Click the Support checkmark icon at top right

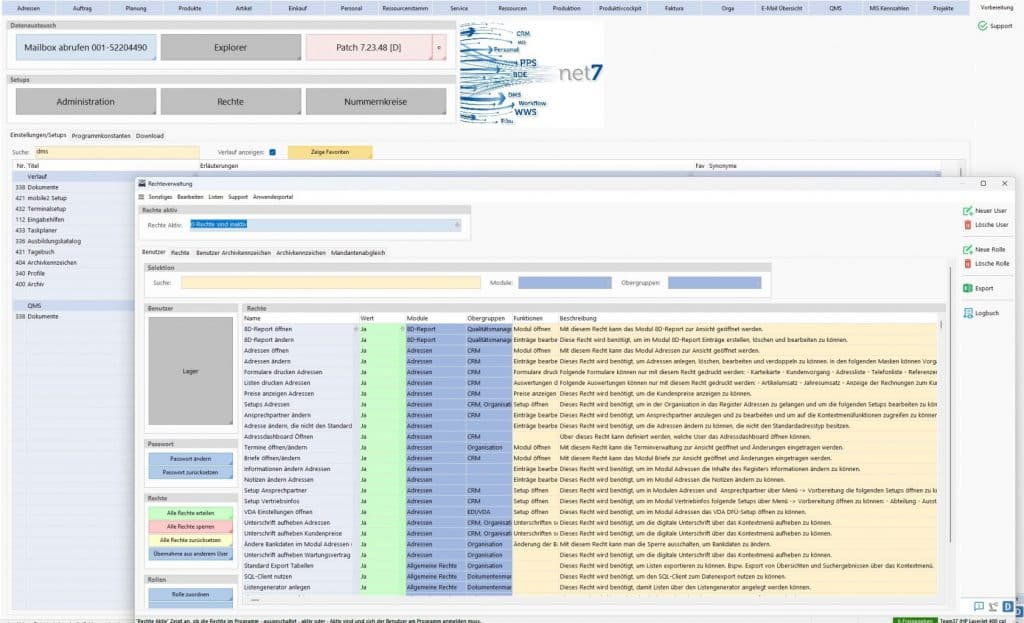click(981, 26)
